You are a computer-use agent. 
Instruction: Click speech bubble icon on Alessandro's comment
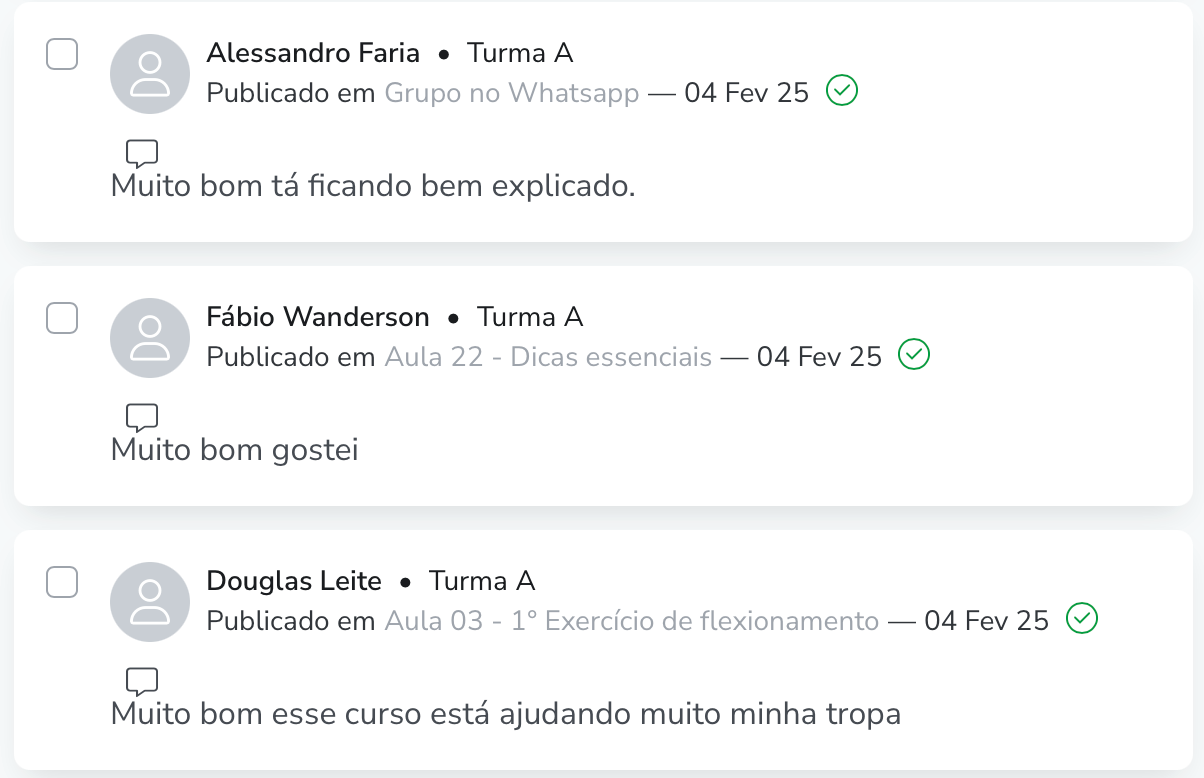(142, 154)
